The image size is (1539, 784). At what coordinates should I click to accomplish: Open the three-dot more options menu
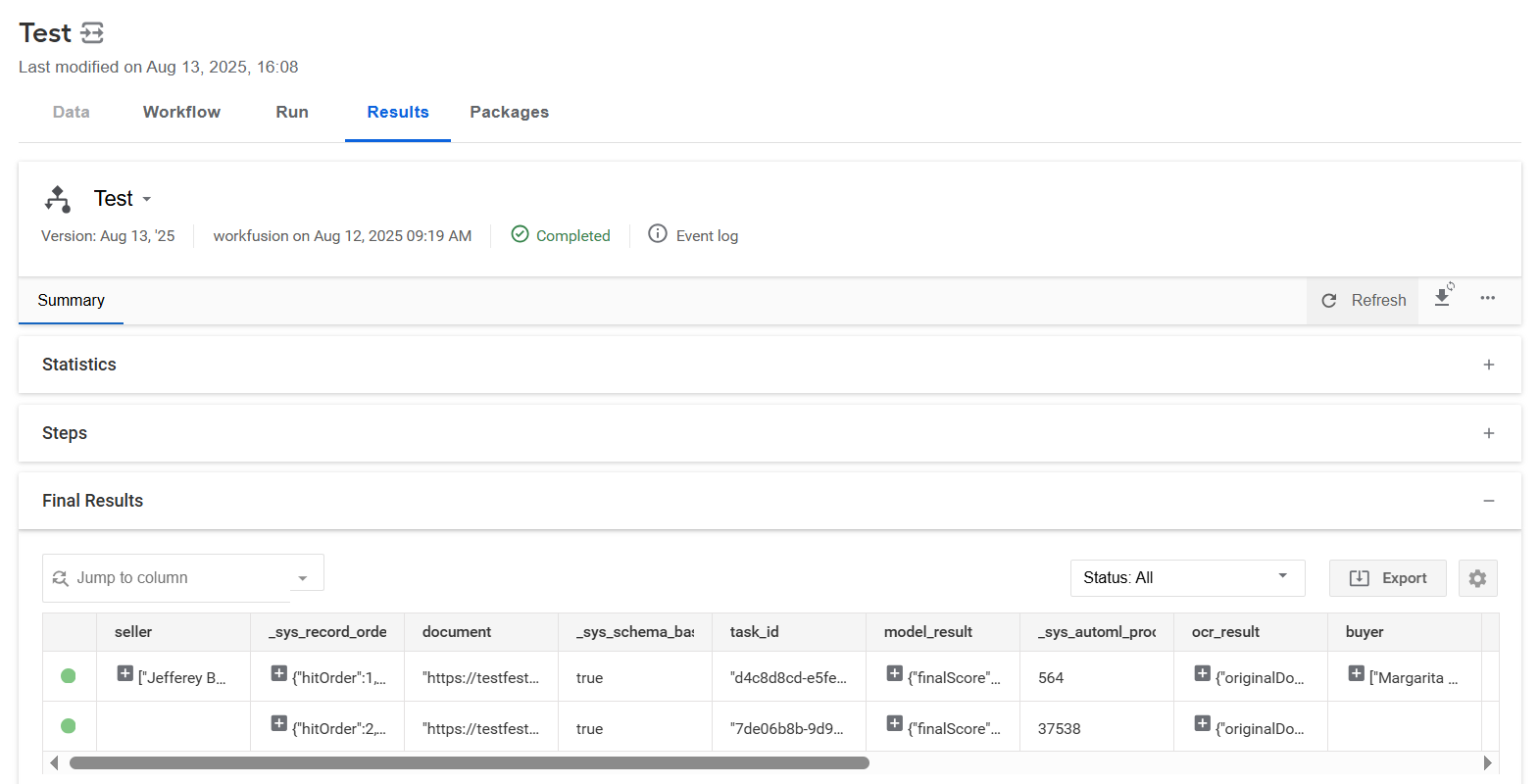coord(1488,298)
